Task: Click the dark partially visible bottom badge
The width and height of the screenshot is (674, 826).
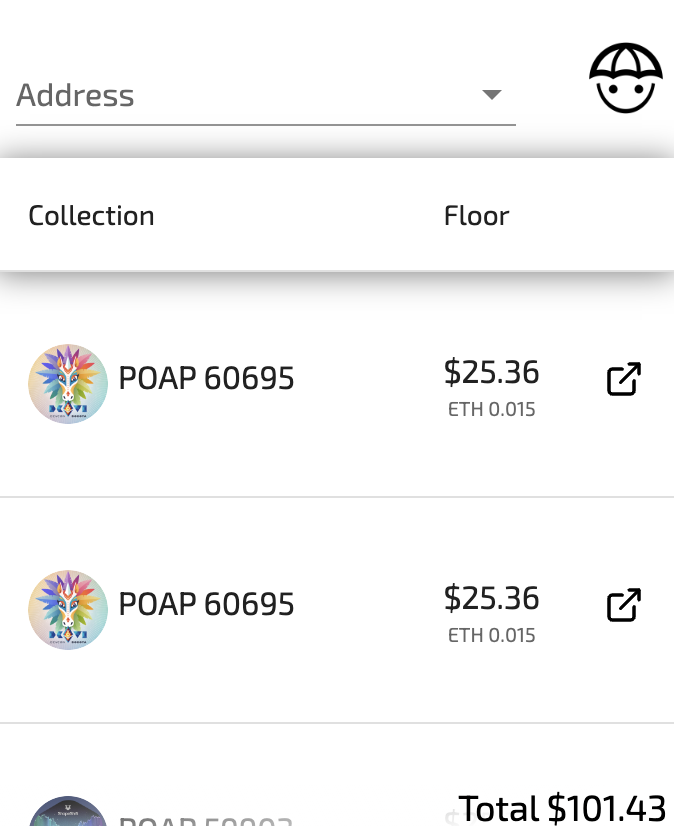Action: point(68,812)
